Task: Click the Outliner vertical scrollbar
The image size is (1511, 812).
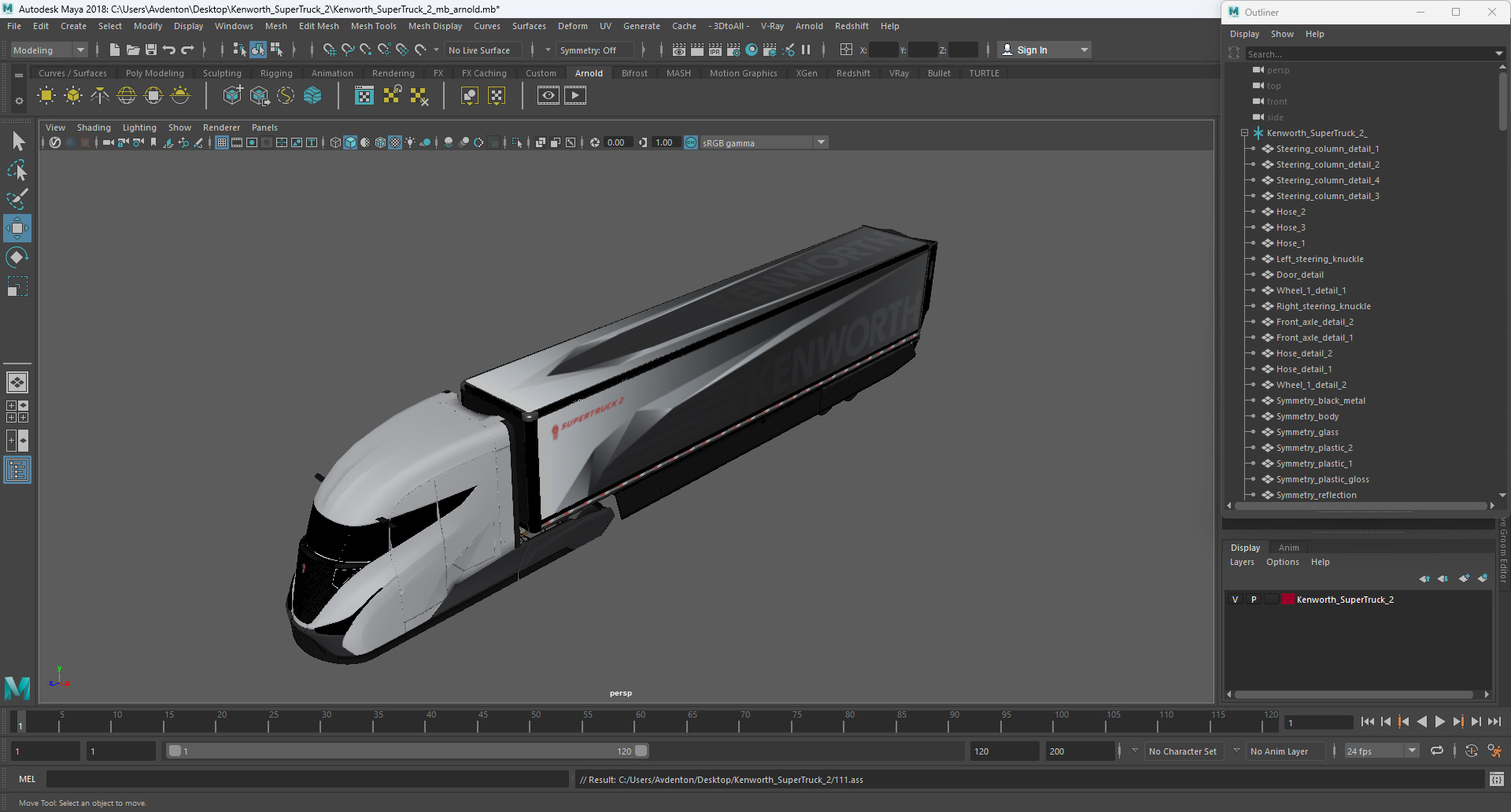Action: (x=1502, y=101)
